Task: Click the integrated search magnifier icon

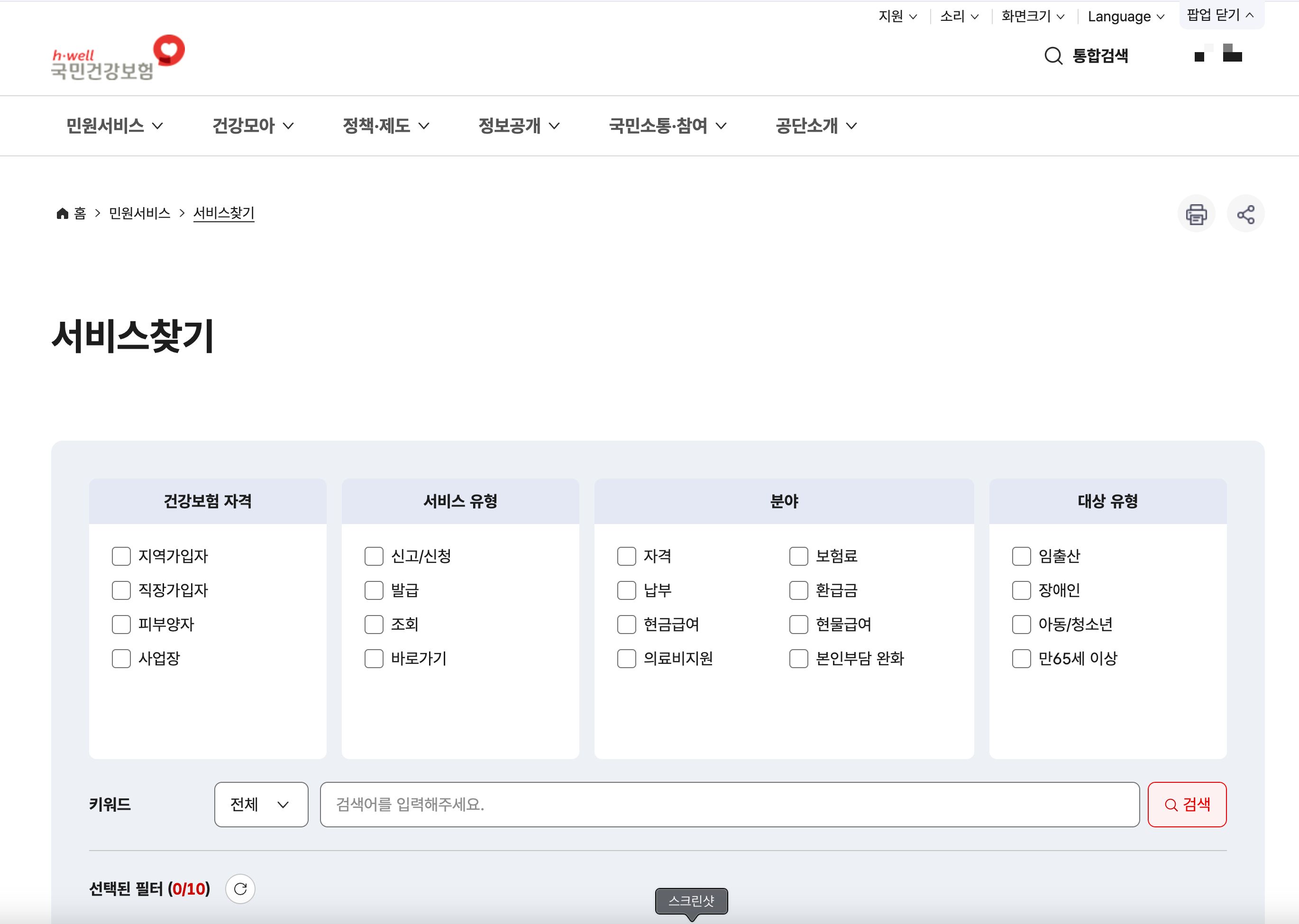Action: pos(1053,56)
